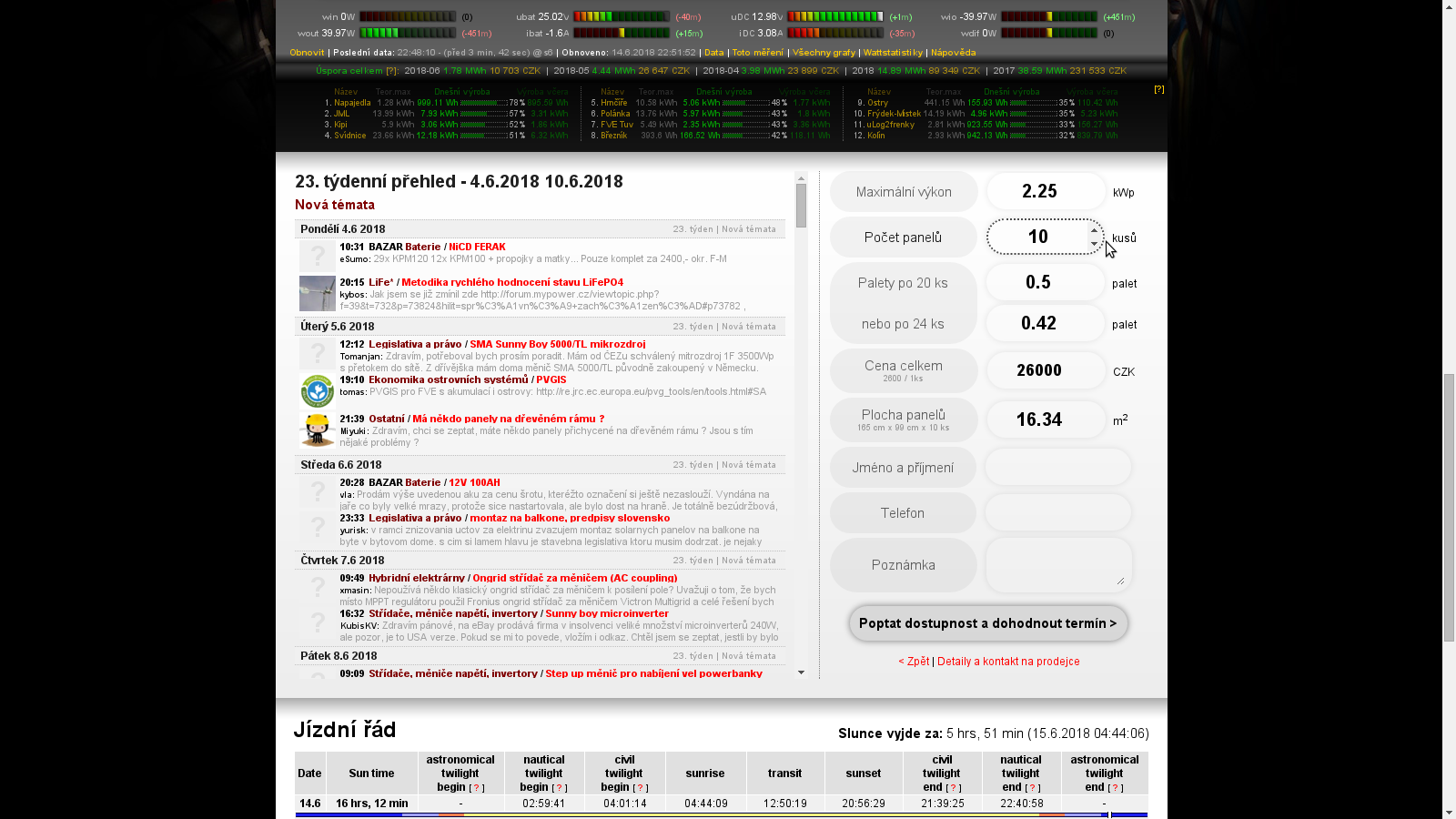Click [?] help beside civil twilight end
This screenshot has height=819, width=1456.
953,788
